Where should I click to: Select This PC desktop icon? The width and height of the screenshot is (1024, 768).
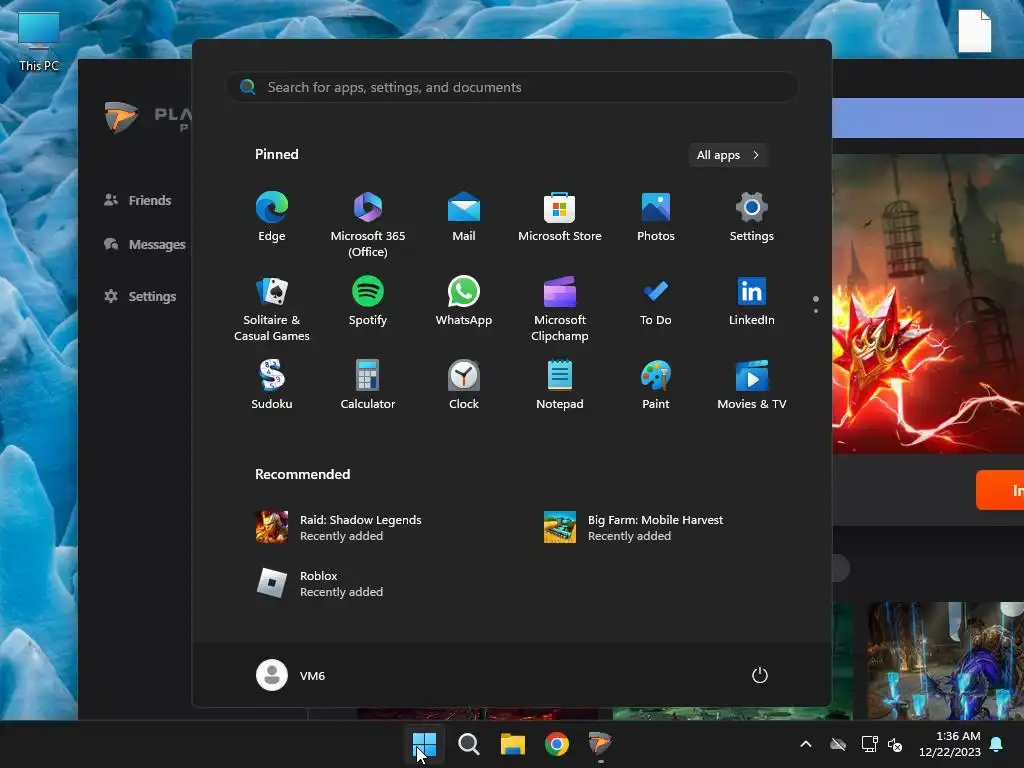coord(39,42)
